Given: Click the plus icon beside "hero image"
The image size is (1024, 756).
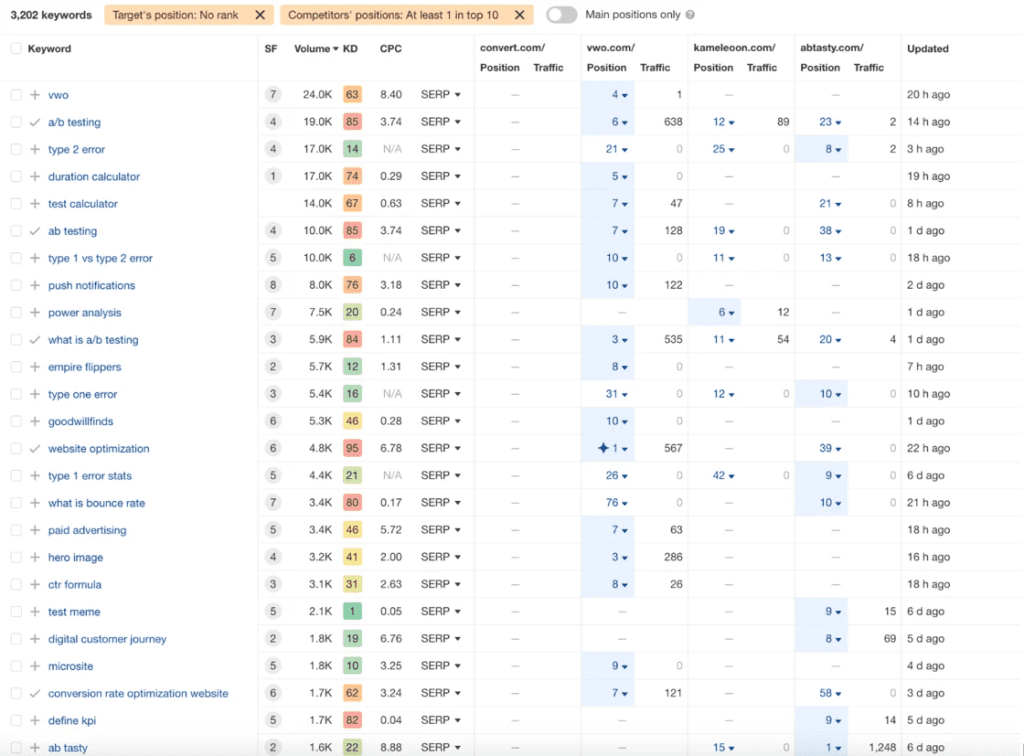Looking at the screenshot, I should click(x=35, y=558).
